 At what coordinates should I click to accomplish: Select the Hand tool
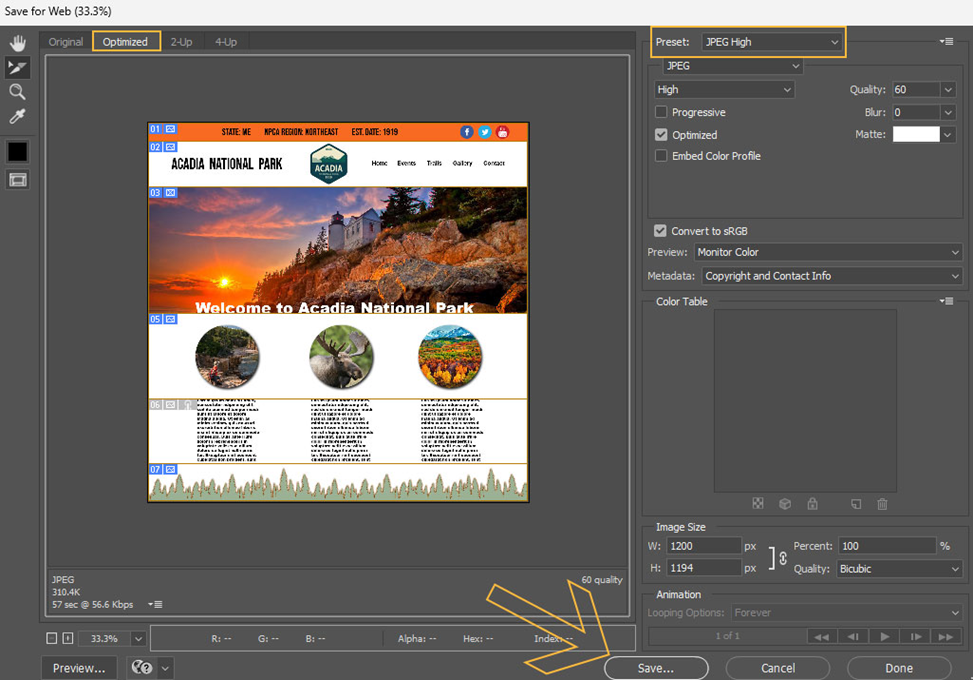[17, 43]
